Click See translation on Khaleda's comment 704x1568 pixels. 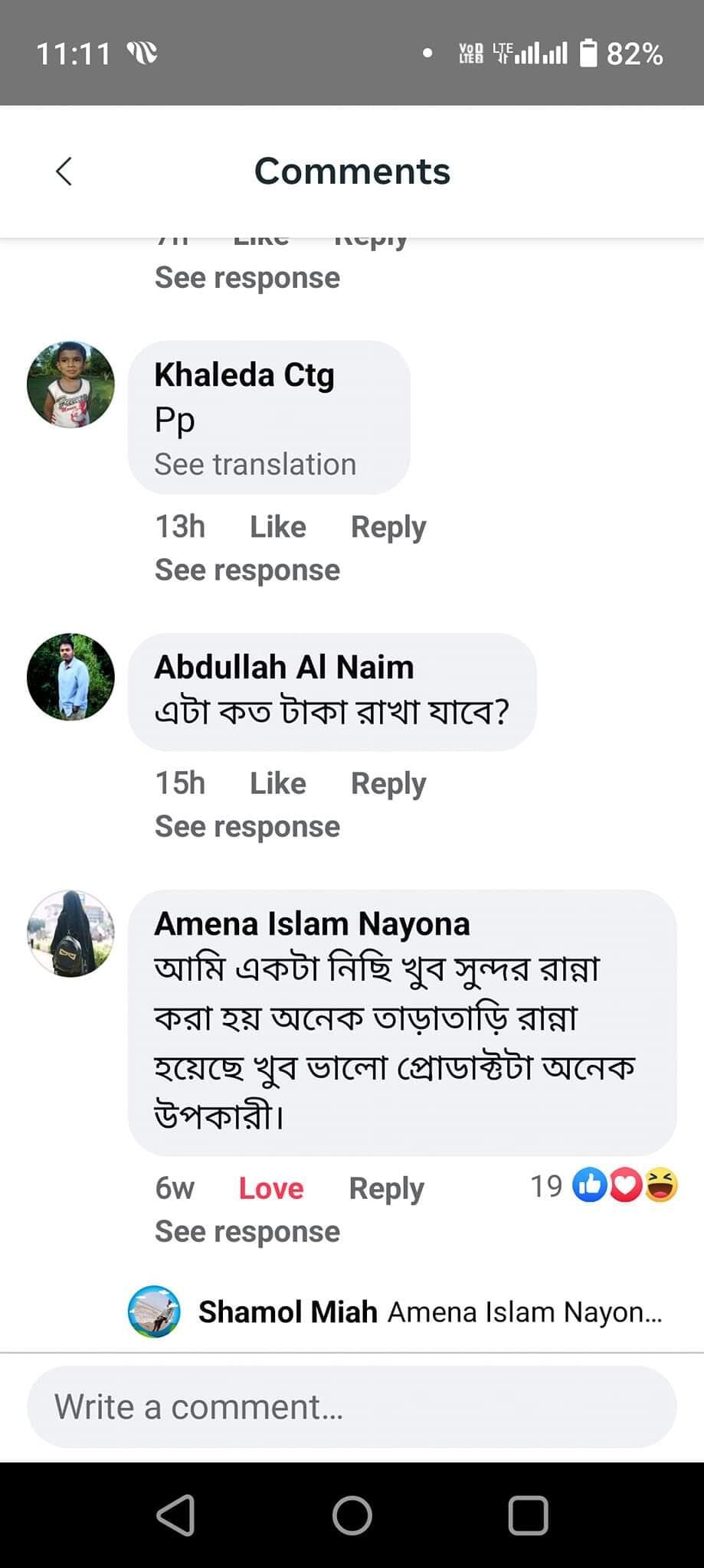[x=255, y=465]
